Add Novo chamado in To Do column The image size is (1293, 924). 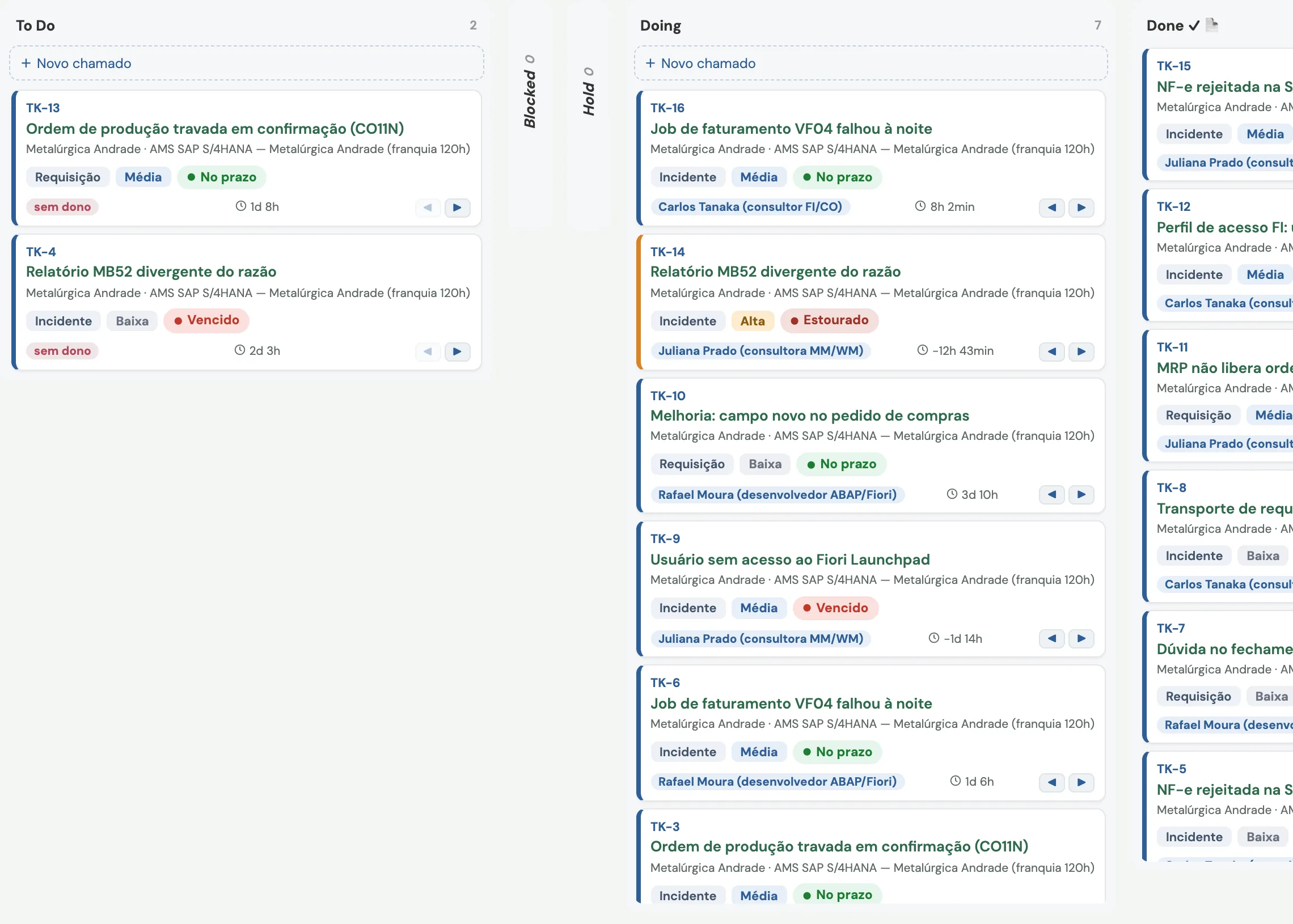(247, 63)
